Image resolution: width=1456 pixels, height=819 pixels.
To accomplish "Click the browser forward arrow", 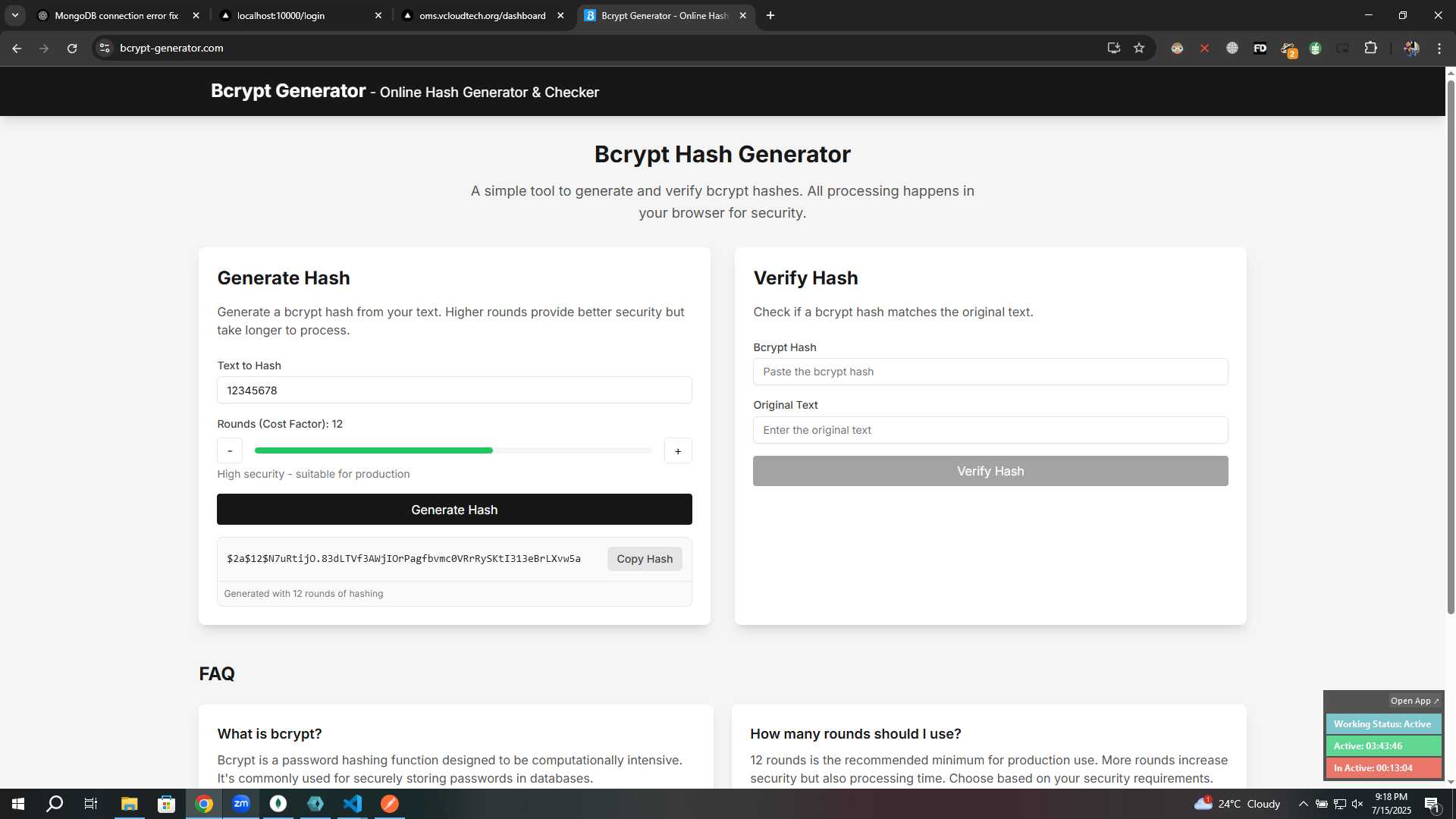I will [44, 48].
